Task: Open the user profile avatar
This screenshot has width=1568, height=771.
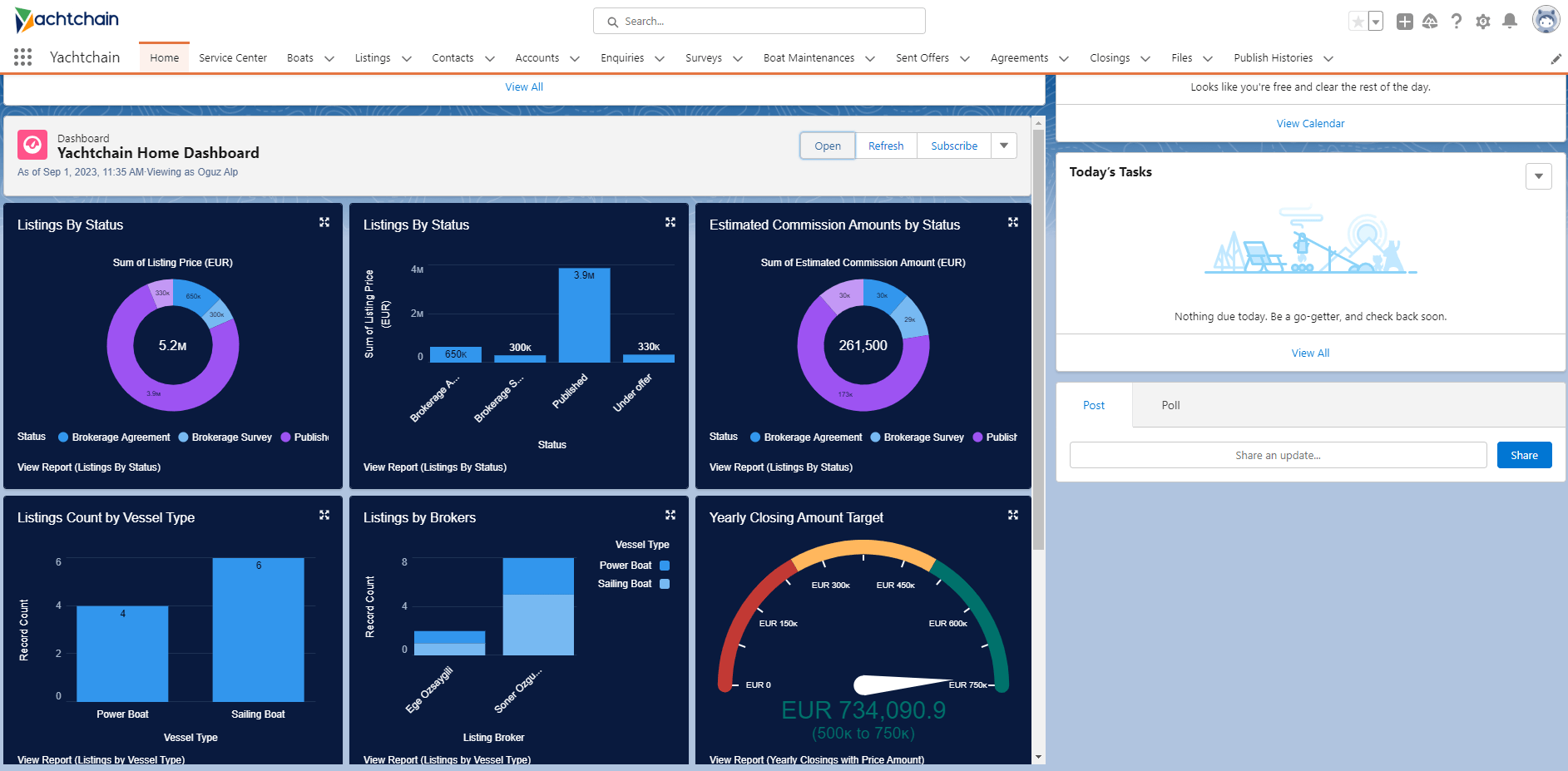Action: (x=1546, y=20)
